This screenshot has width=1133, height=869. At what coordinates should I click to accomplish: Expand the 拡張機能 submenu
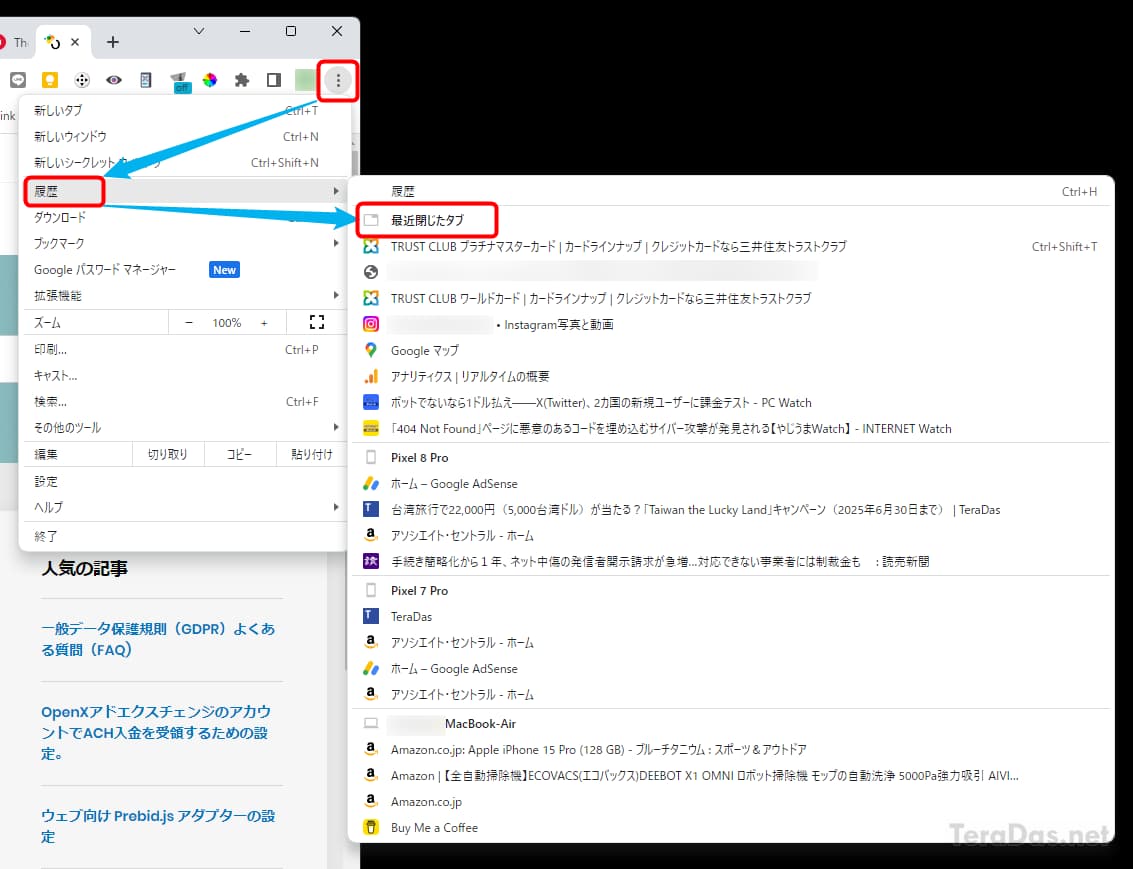pos(184,295)
